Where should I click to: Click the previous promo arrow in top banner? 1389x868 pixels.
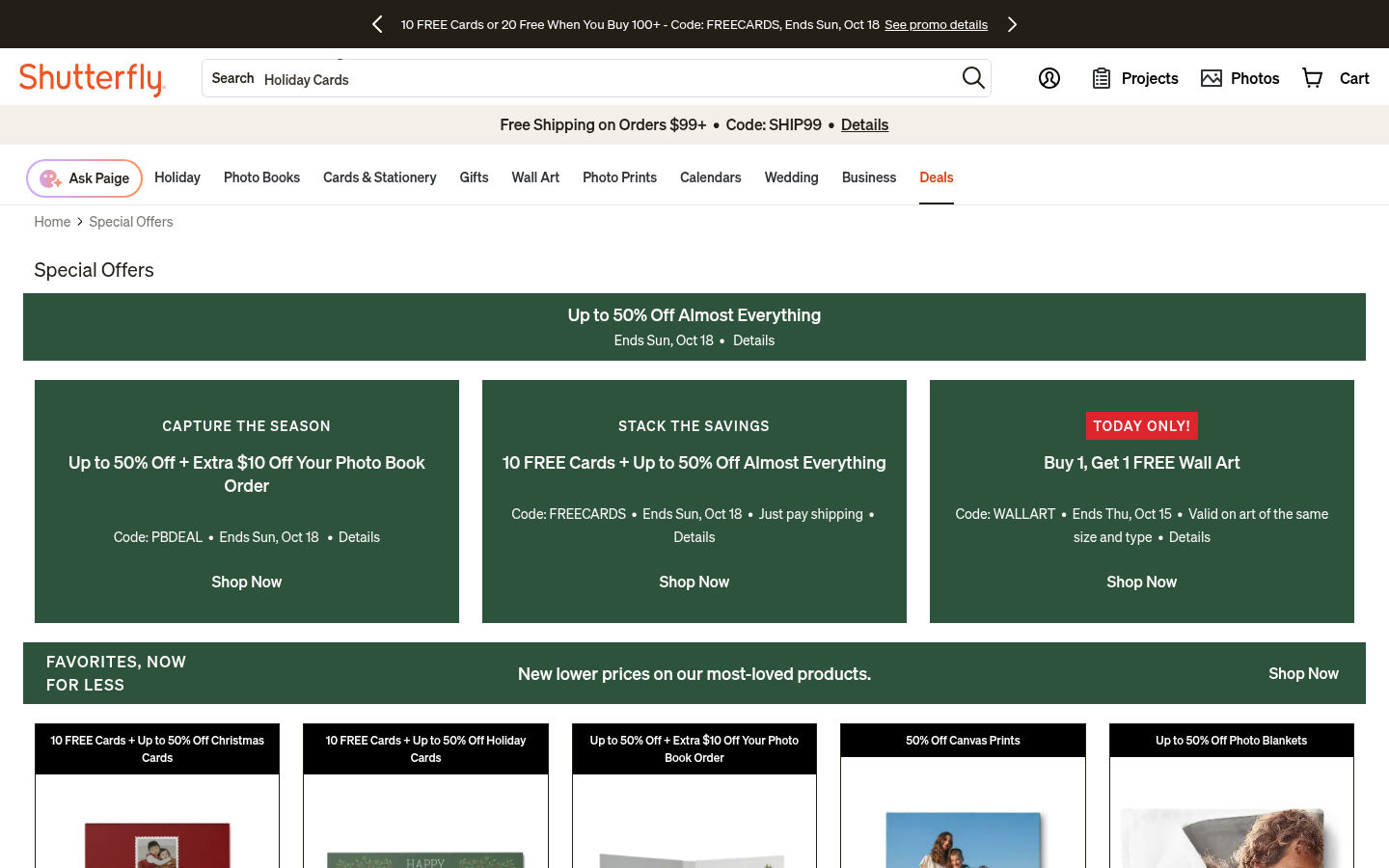click(377, 24)
